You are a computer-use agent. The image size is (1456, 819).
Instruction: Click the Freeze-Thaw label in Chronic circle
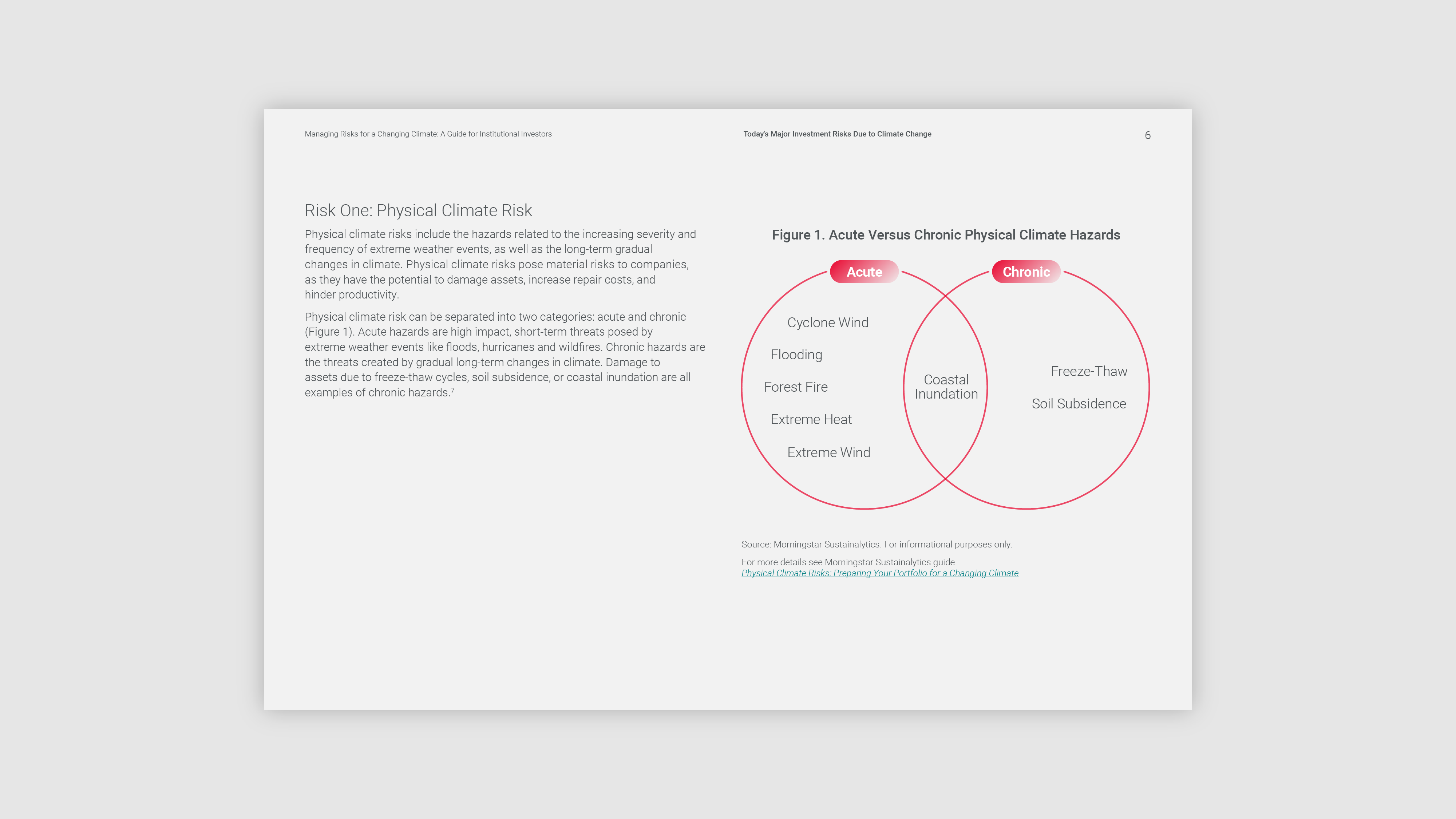[1089, 371]
